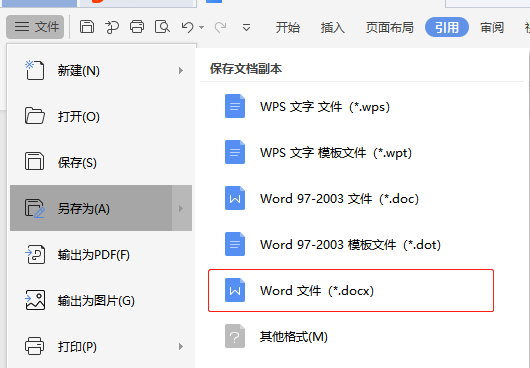Open the customize quick access toolbar dropdown
530x368 pixels.
point(246,27)
